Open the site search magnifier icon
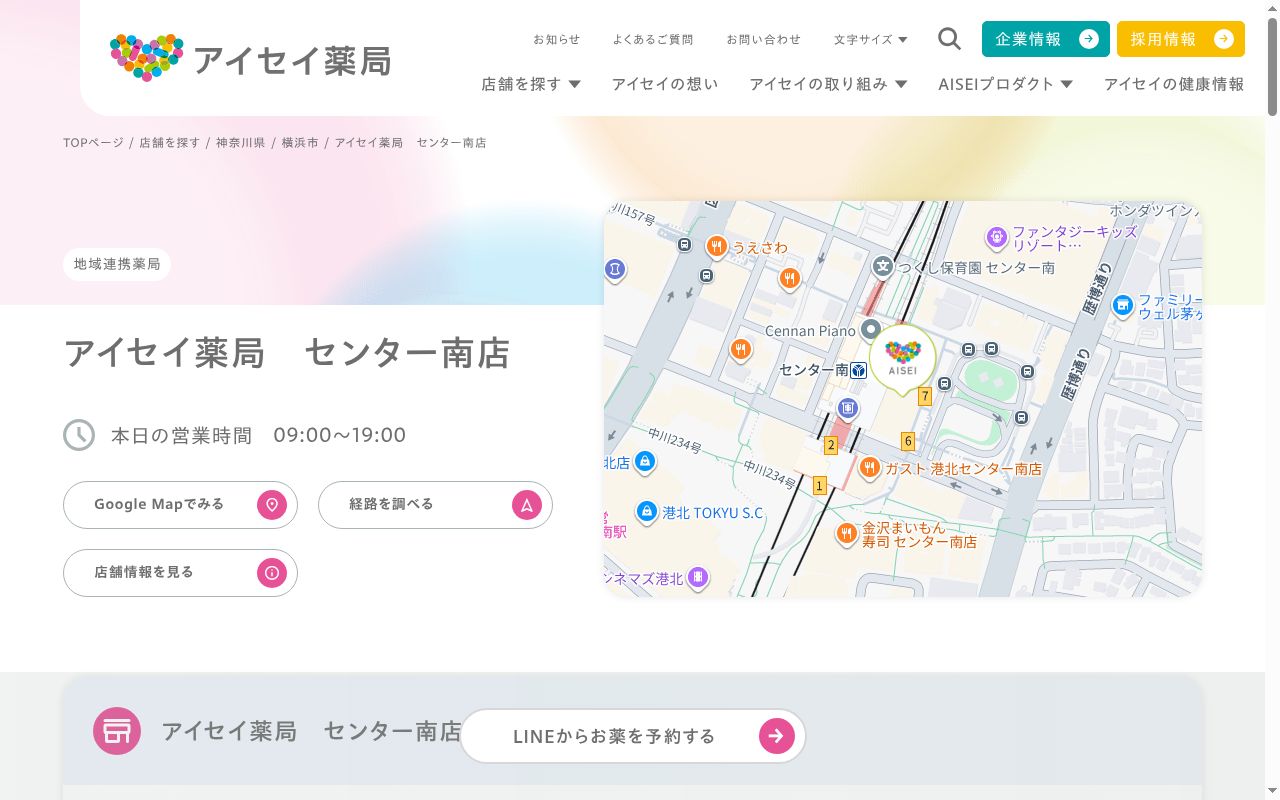The width and height of the screenshot is (1280, 800). point(949,39)
